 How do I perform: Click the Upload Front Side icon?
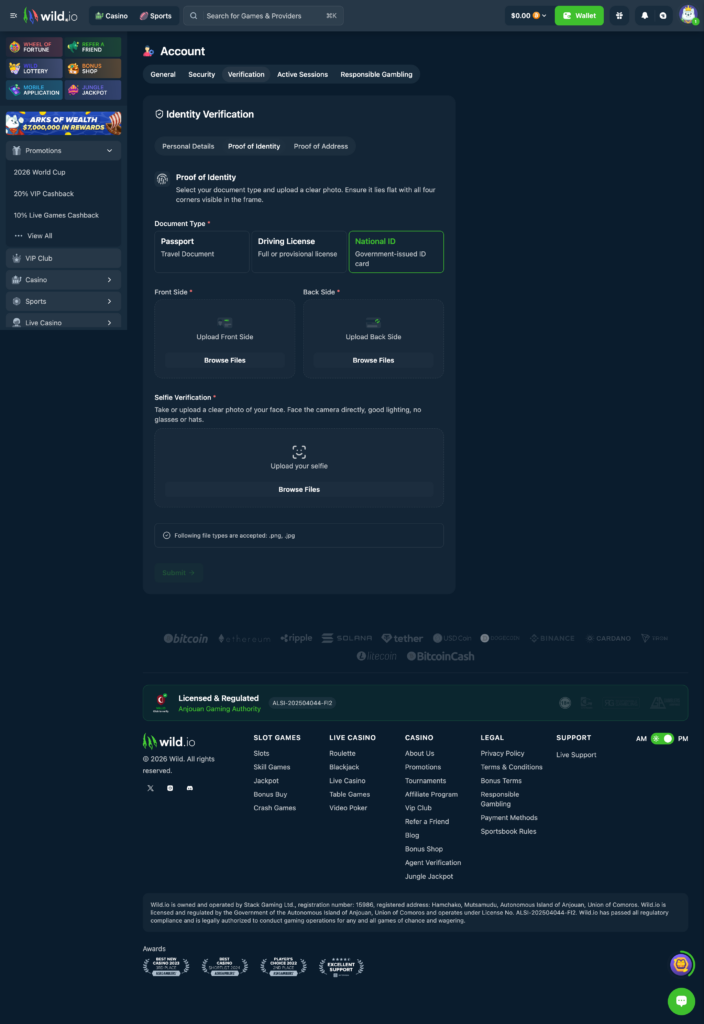point(225,323)
